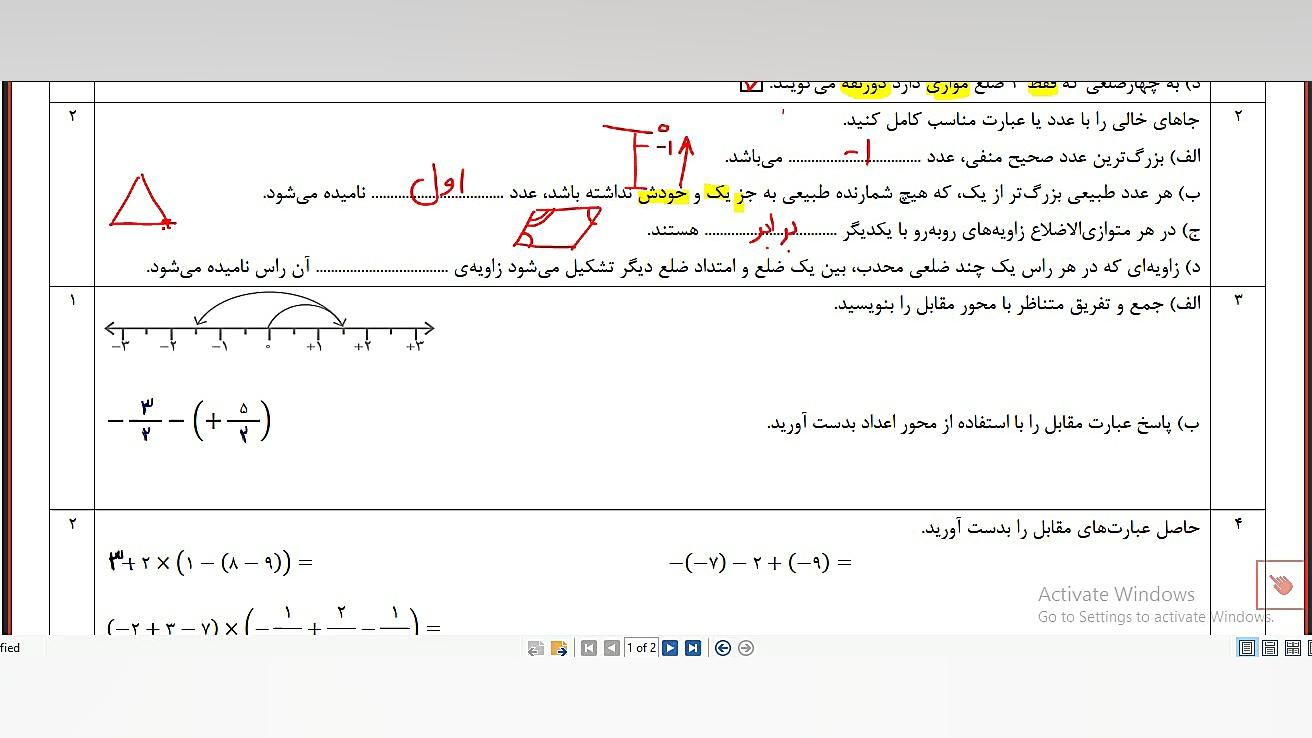Click the red parallelogram sketch
The height and width of the screenshot is (738, 1312).
[x=556, y=227]
